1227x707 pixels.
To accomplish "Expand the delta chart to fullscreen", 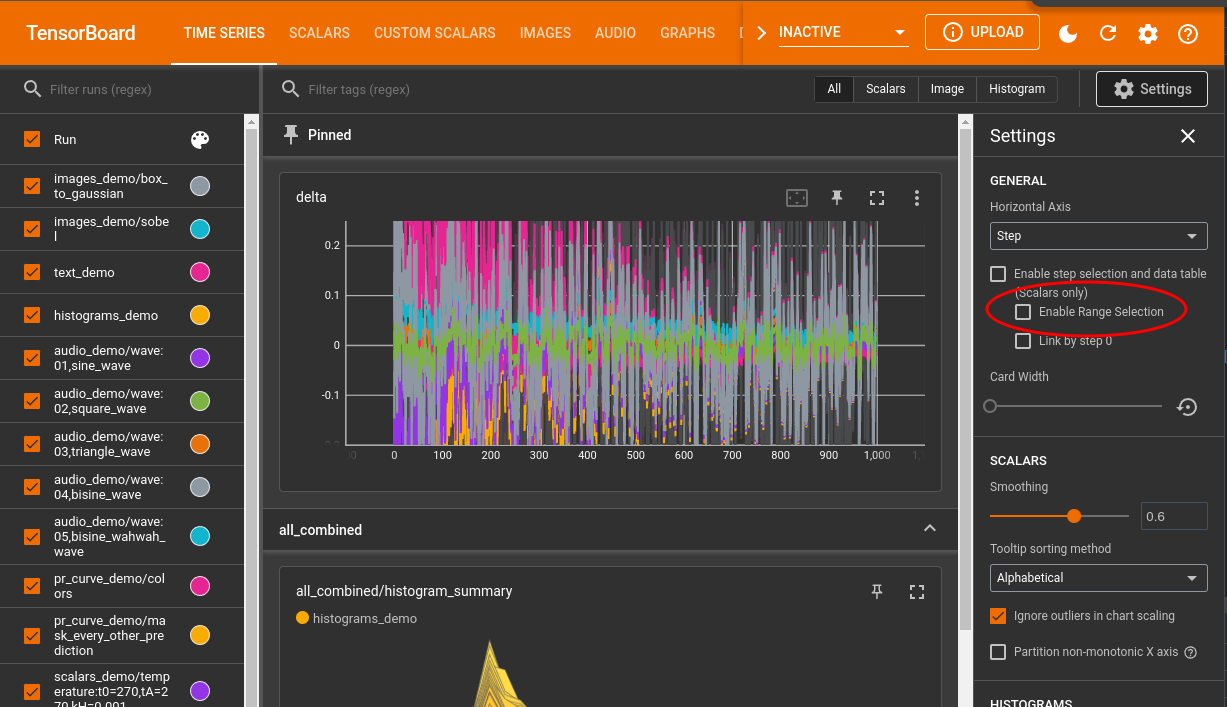I will [x=877, y=197].
